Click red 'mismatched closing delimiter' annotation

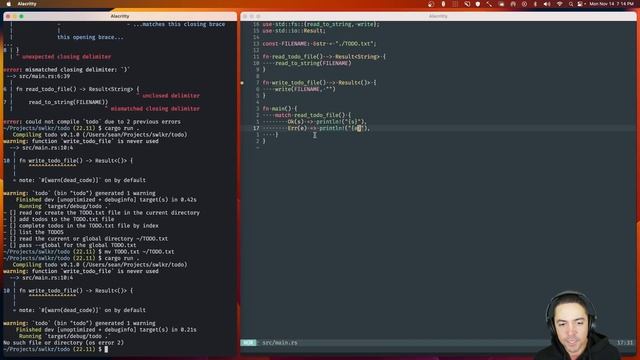click(155, 109)
